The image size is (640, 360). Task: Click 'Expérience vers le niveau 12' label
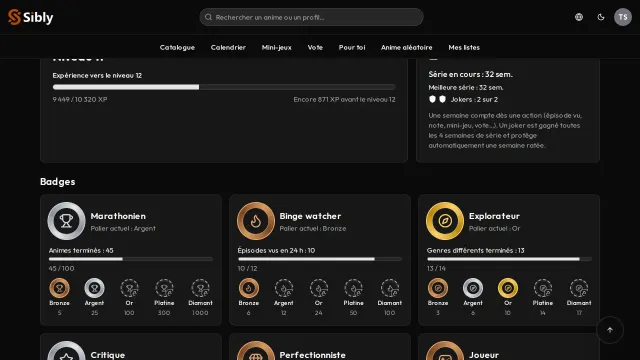[x=97, y=76]
